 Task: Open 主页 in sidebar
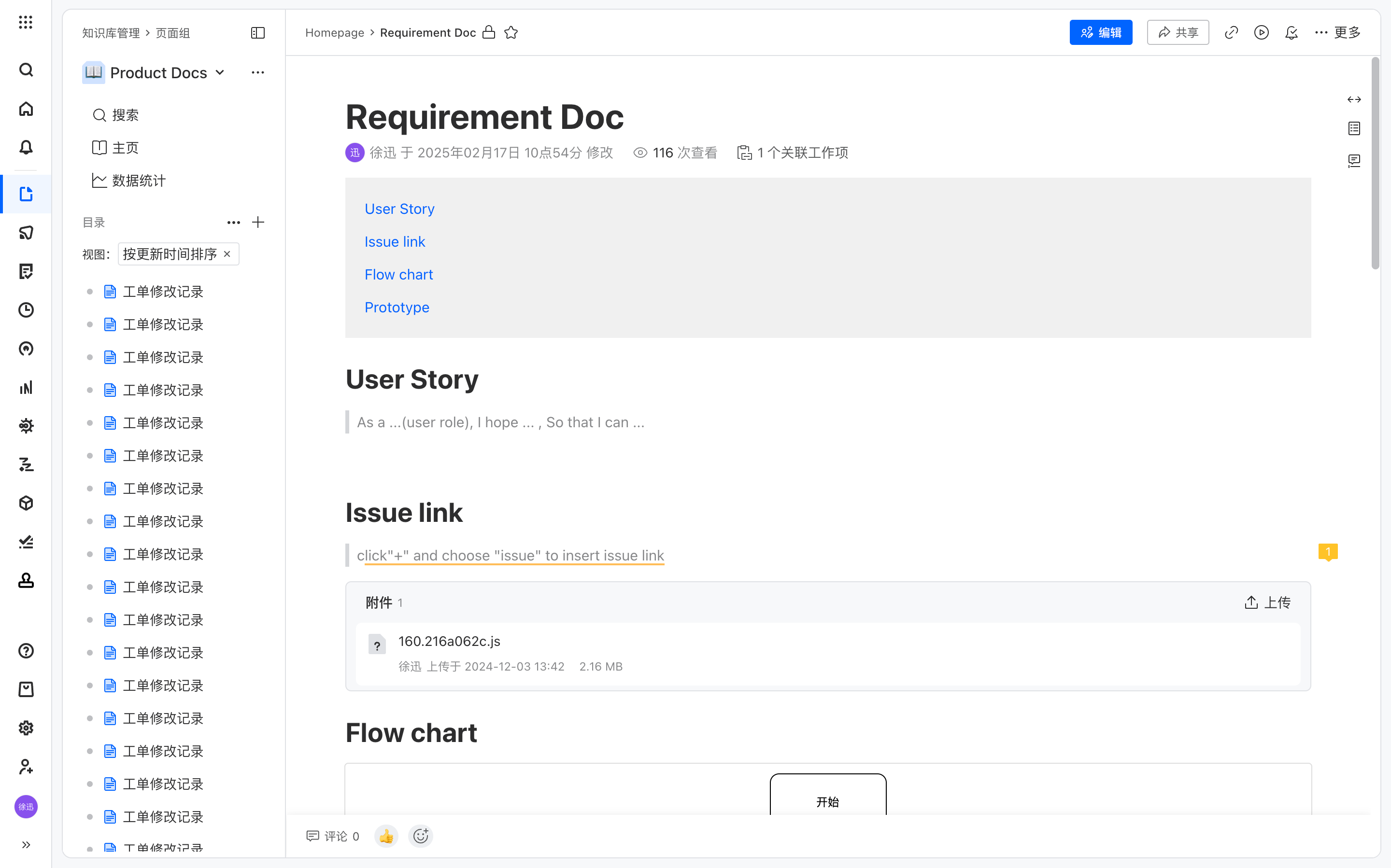[x=115, y=148]
